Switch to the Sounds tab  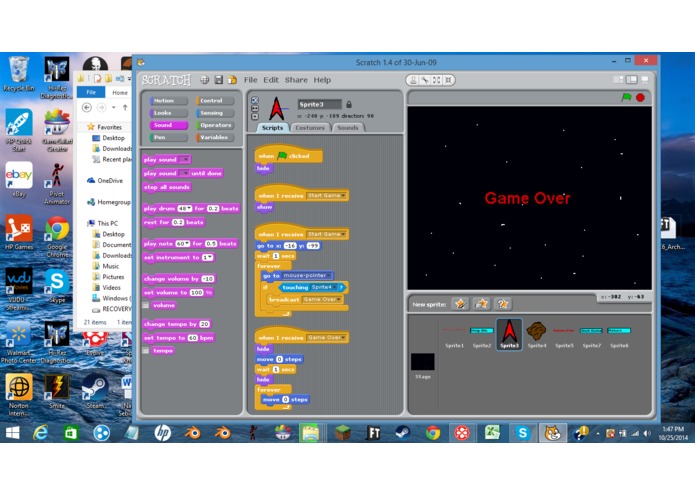click(348, 128)
